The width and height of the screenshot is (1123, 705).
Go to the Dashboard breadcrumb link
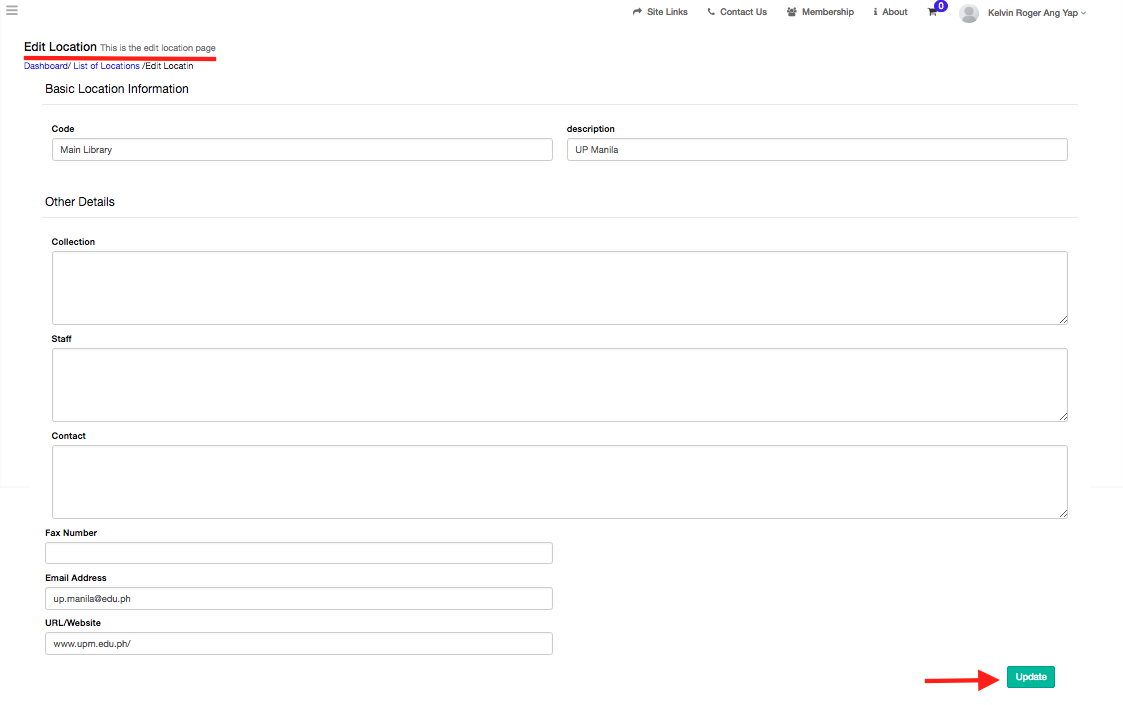45,66
